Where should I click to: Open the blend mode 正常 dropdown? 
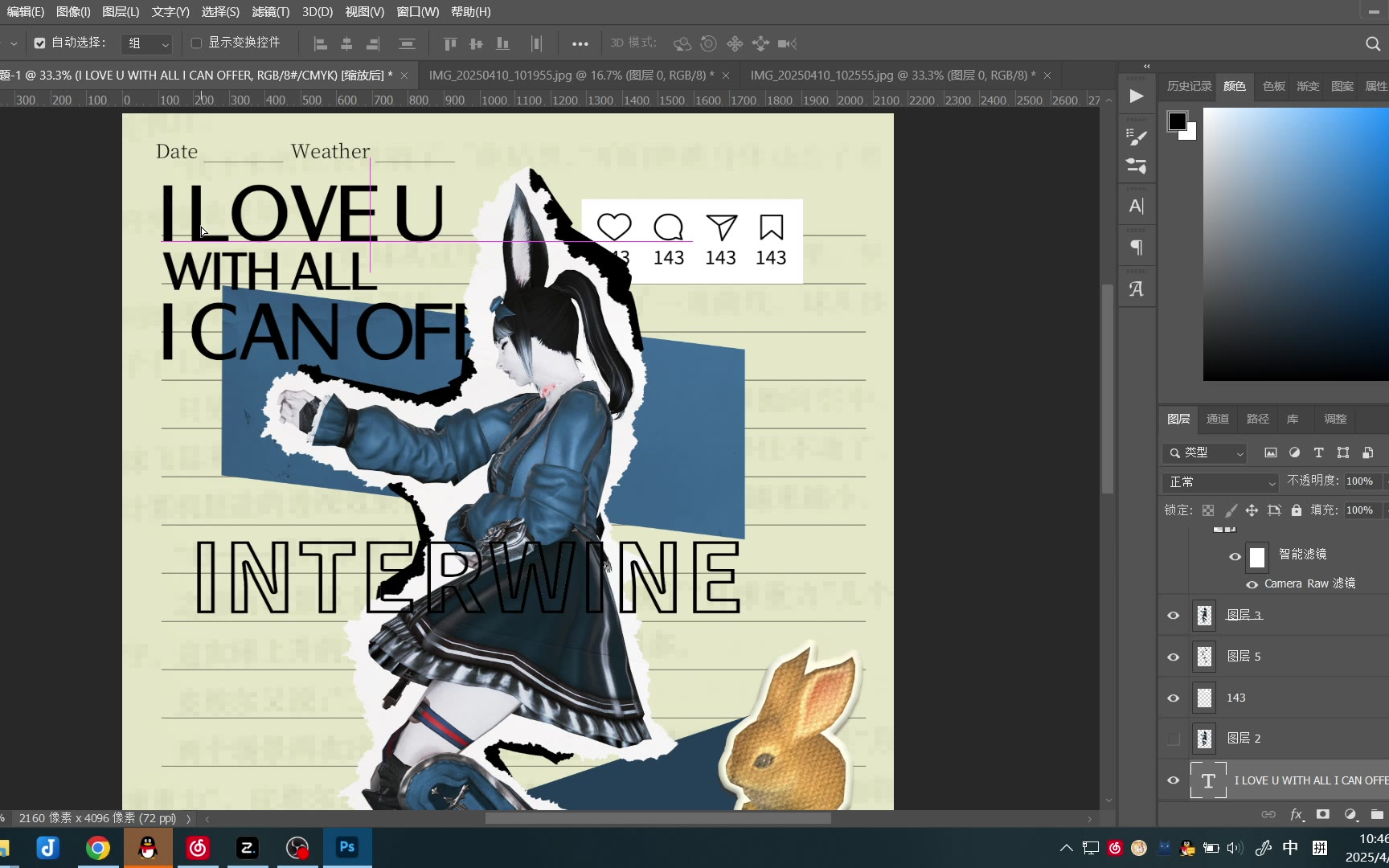point(1219,482)
